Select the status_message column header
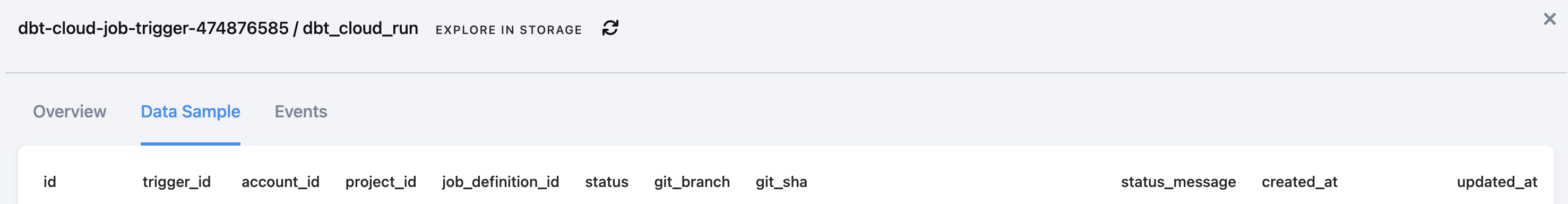The image size is (1568, 204). 1178,182
